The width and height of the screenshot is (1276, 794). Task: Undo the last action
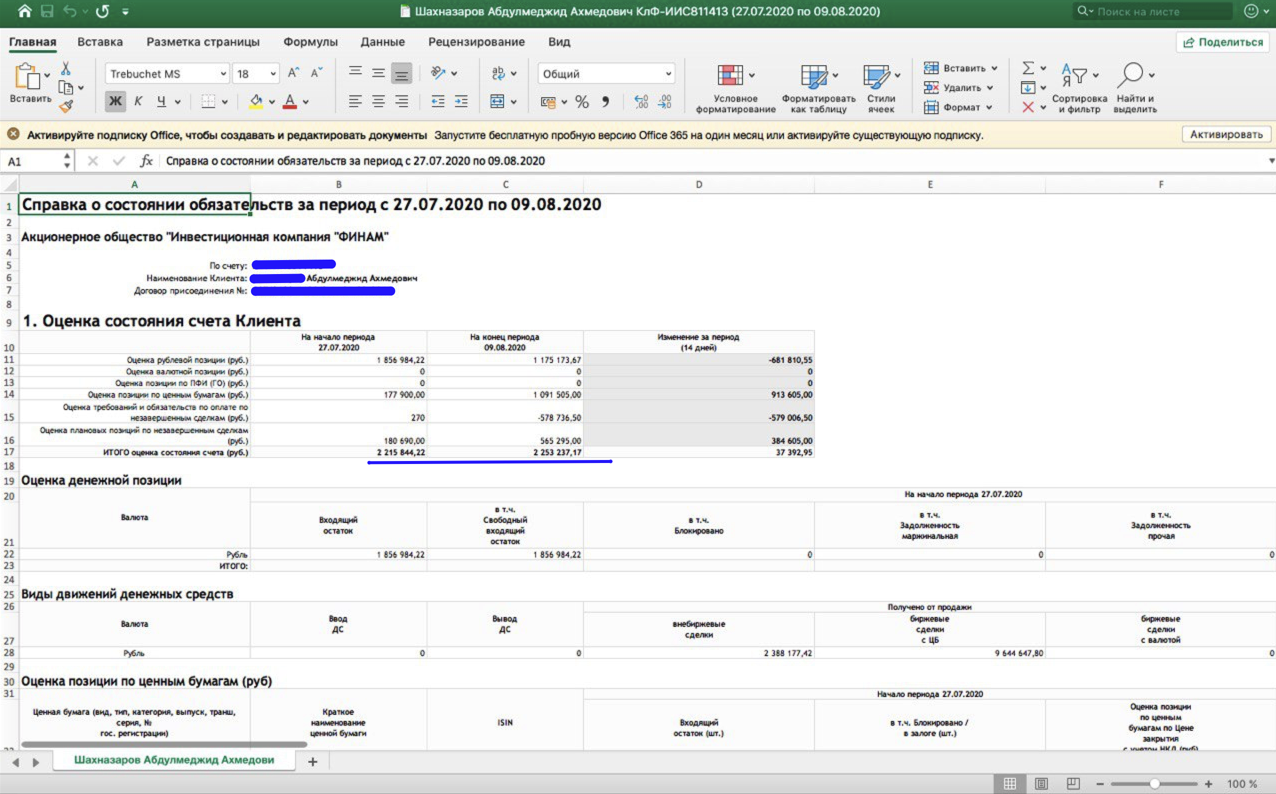click(x=70, y=11)
